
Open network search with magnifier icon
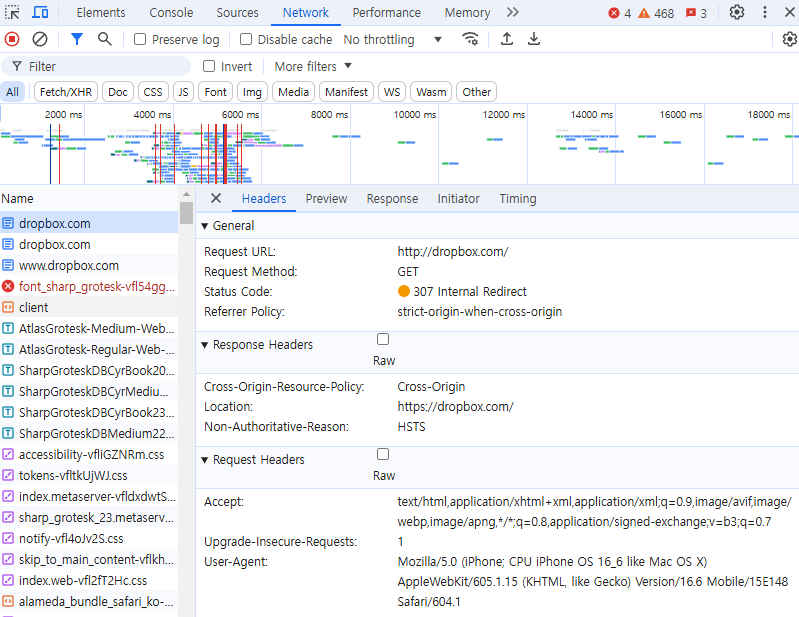click(x=104, y=39)
